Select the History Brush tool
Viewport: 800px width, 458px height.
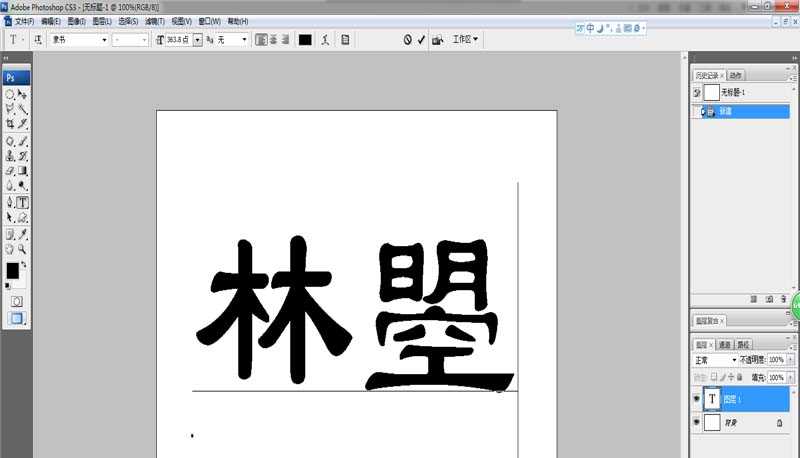pyautogui.click(x=22, y=156)
